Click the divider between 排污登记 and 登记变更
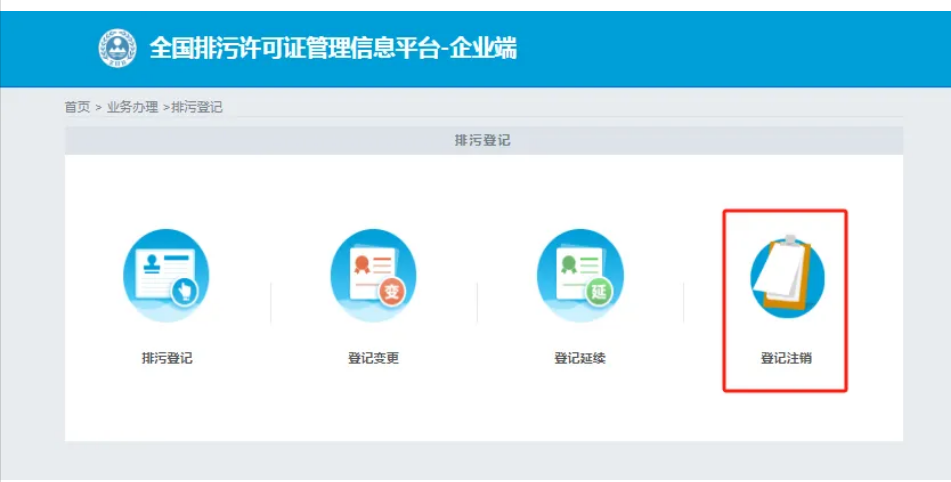This screenshot has height=482, width=951. [x=270, y=302]
